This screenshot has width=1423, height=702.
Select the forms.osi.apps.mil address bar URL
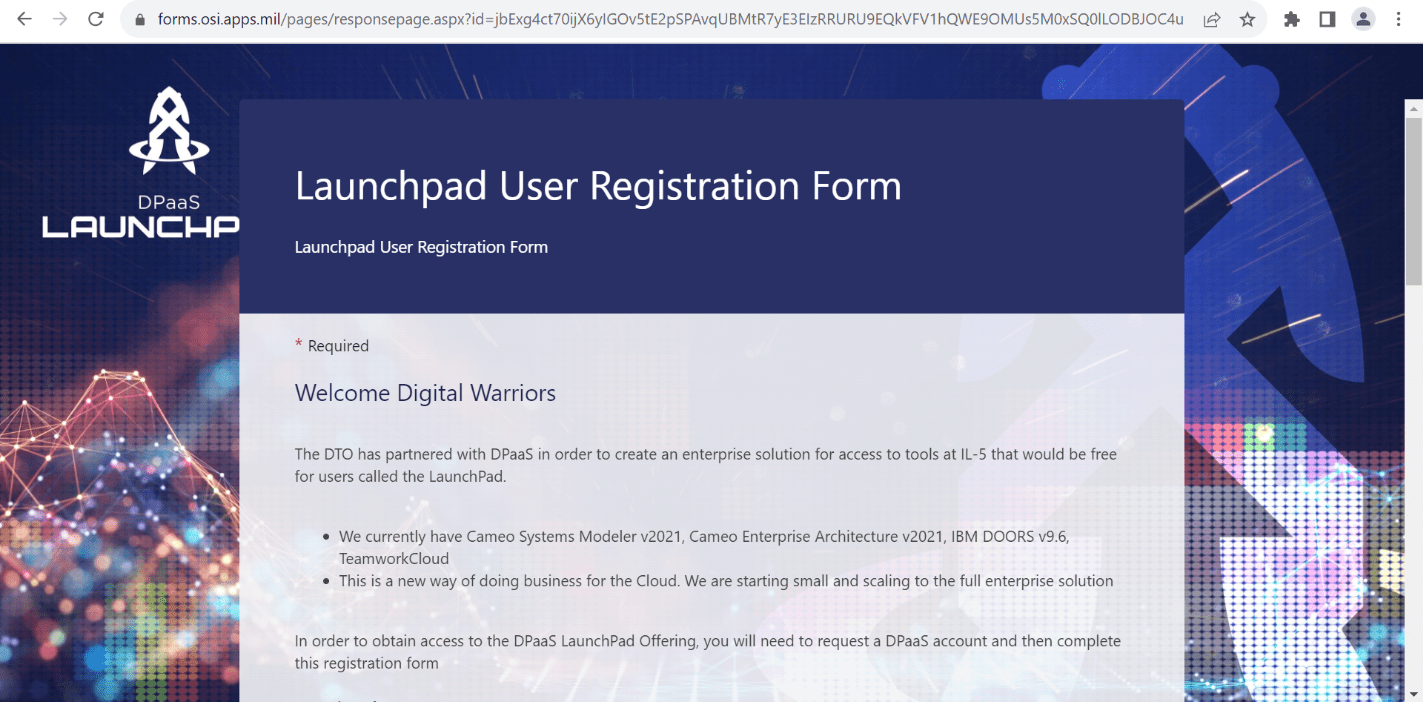point(670,19)
